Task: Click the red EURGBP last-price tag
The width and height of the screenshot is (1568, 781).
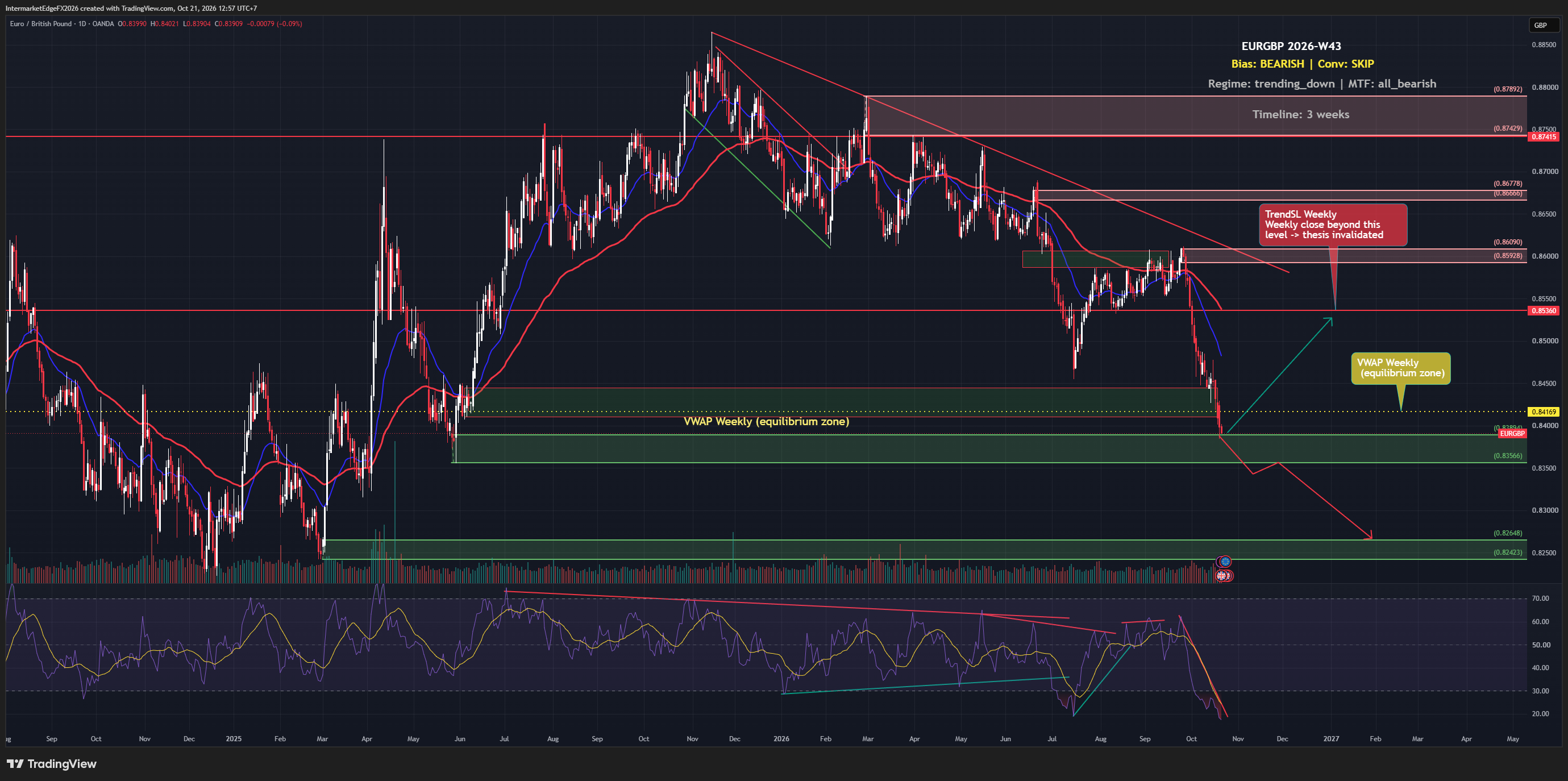Action: pyautogui.click(x=1512, y=434)
